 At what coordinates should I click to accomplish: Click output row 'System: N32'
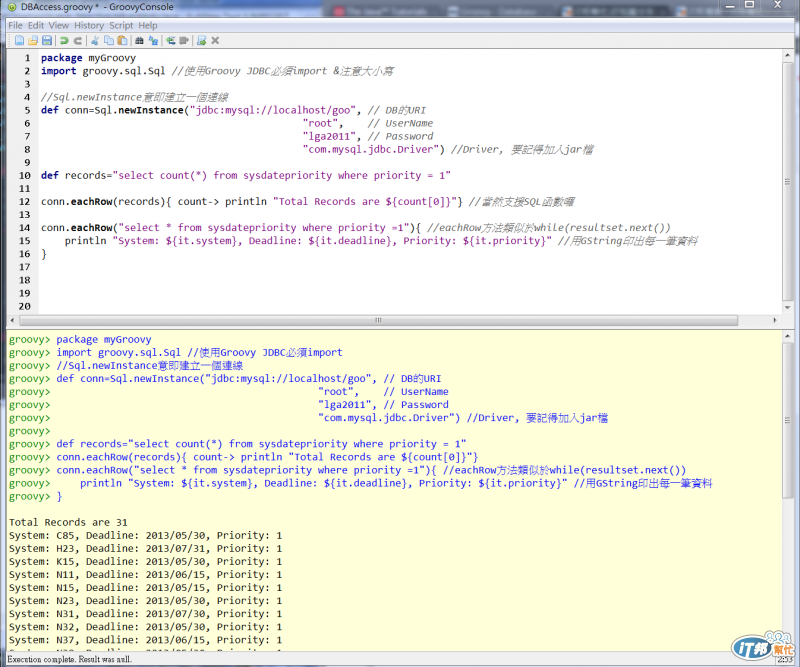tap(145, 627)
